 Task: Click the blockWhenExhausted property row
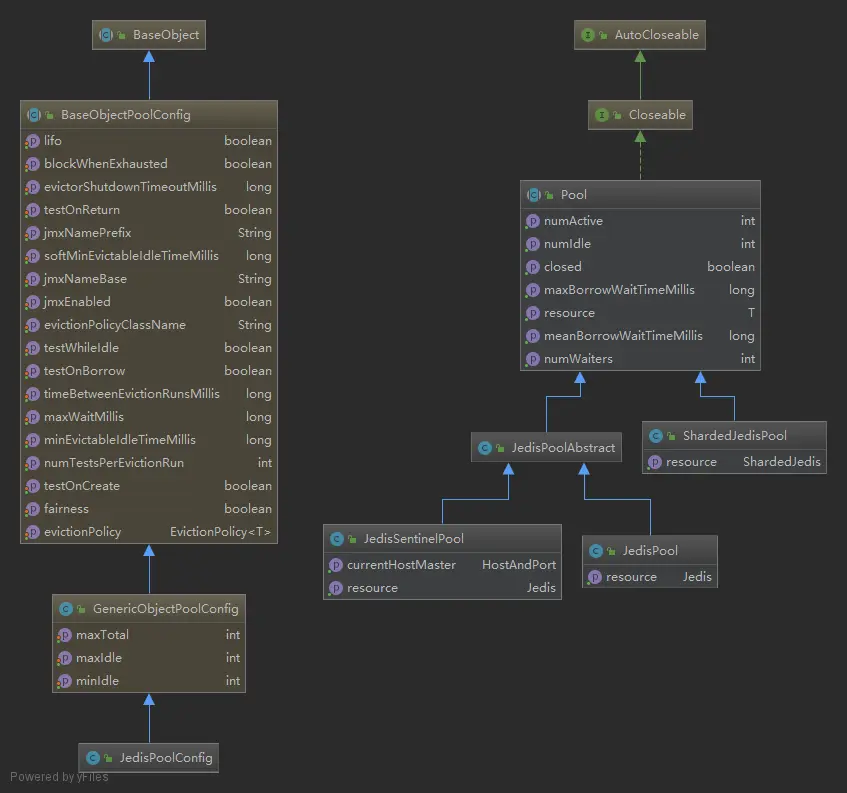(x=149, y=164)
